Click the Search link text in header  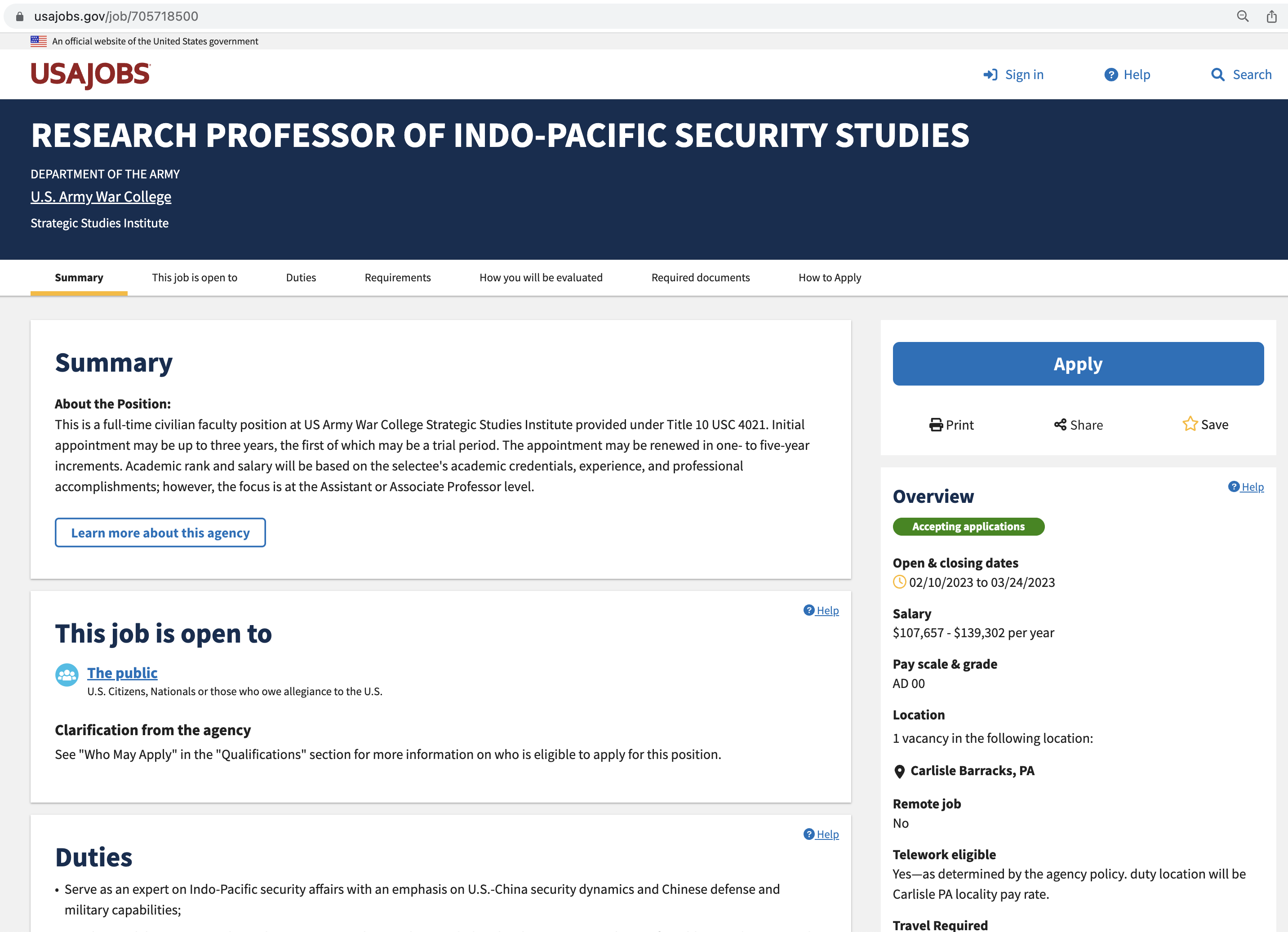(1252, 75)
